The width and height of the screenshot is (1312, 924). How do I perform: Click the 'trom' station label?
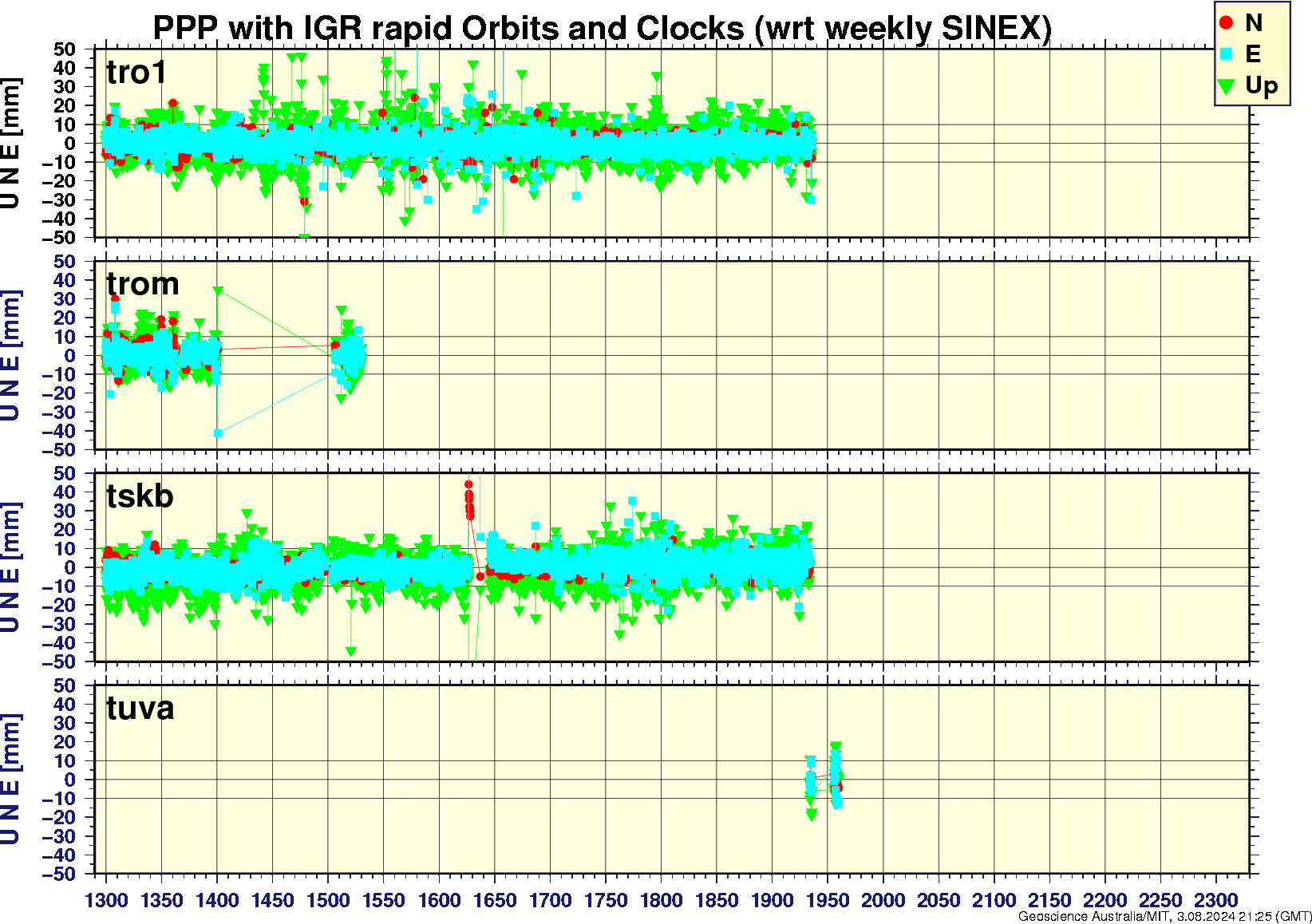(x=143, y=284)
